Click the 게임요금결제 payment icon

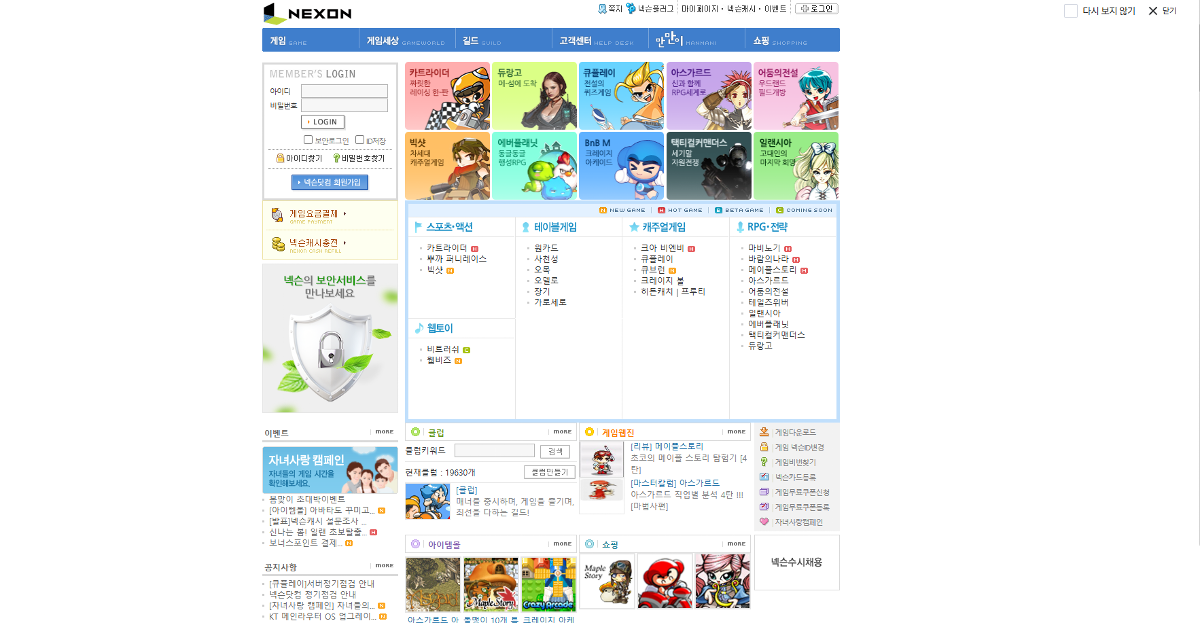click(278, 215)
